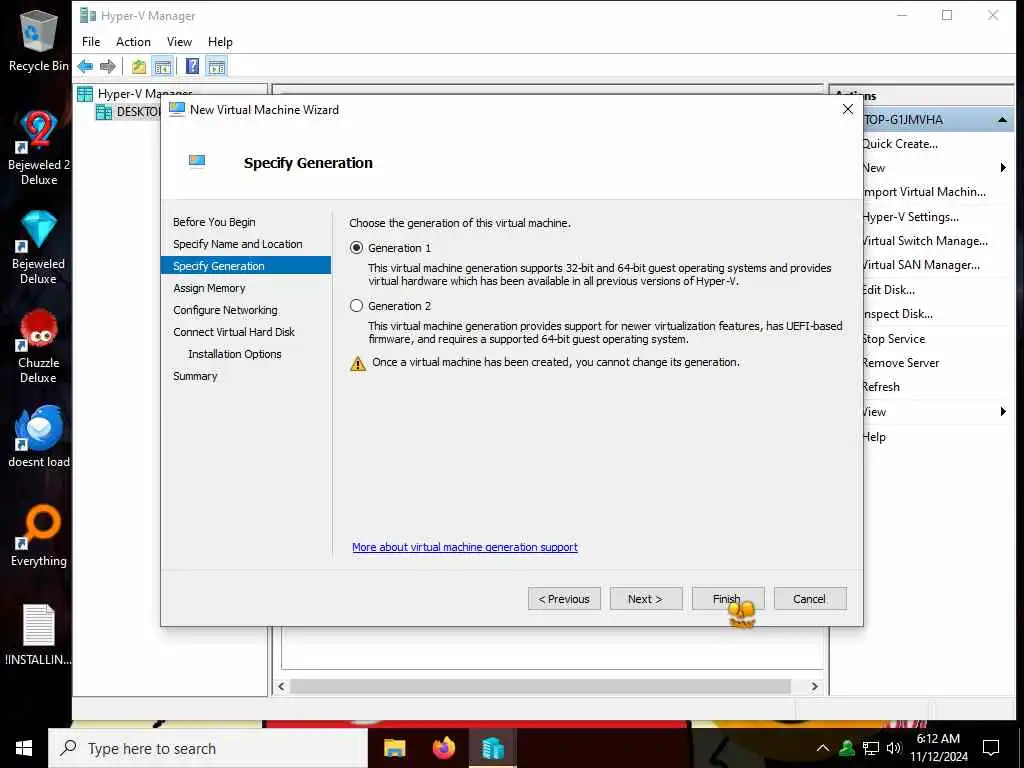Go to Specify Name and Location step
This screenshot has height=768, width=1024.
tap(238, 244)
